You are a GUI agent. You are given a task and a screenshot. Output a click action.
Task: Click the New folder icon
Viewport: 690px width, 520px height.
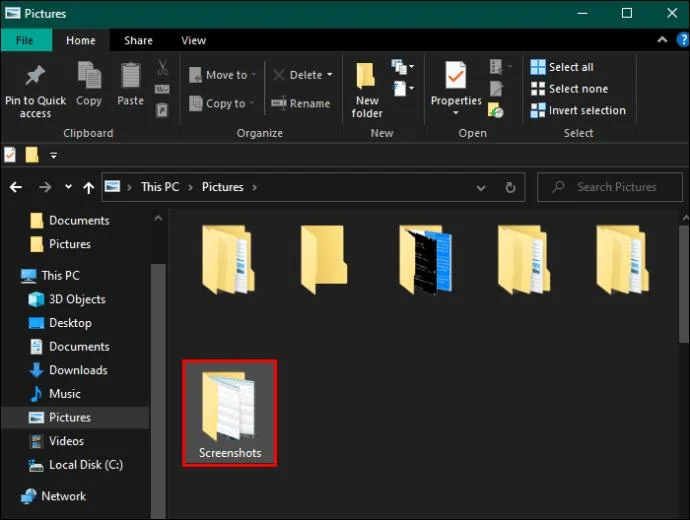point(366,75)
